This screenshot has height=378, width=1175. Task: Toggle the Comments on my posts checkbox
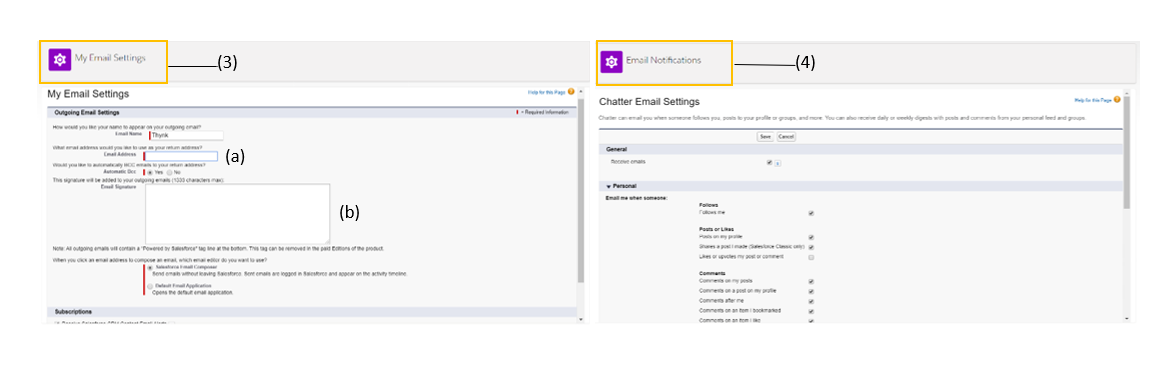[811, 282]
